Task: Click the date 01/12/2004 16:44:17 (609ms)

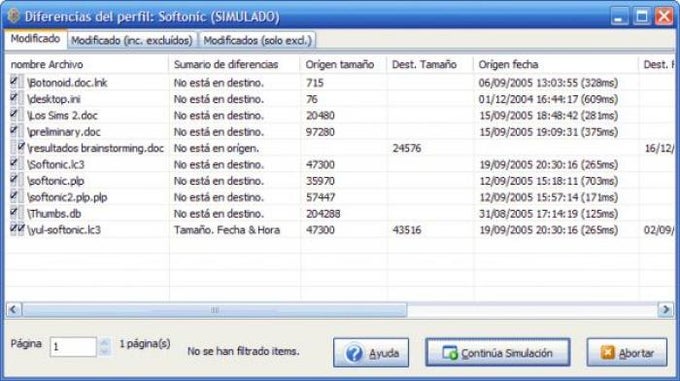Action: pyautogui.click(x=549, y=99)
